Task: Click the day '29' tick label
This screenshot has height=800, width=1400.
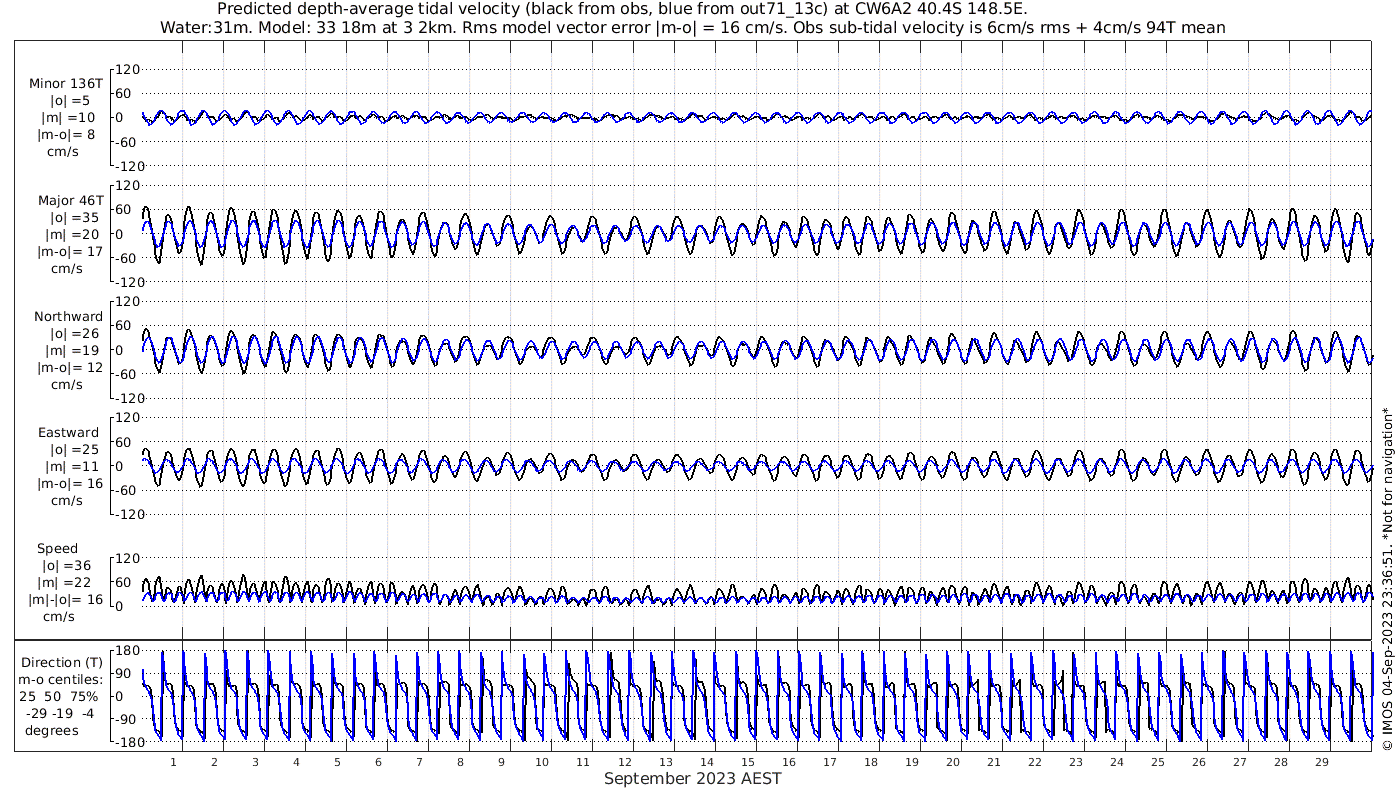Action: click(1321, 762)
